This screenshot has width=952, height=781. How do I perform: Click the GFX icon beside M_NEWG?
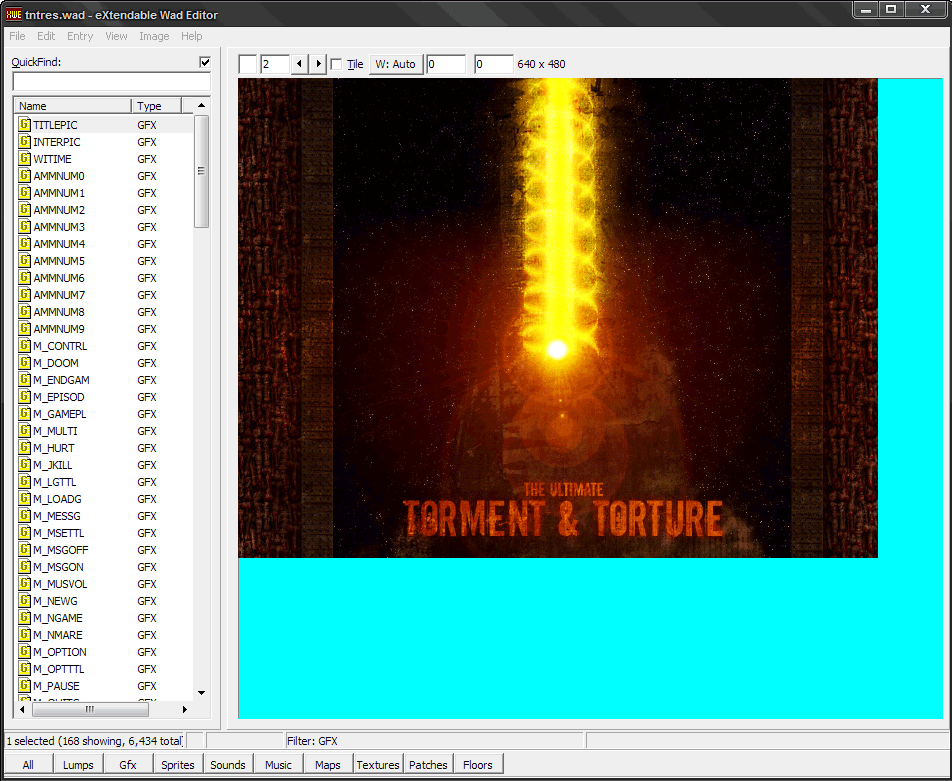tap(24, 601)
